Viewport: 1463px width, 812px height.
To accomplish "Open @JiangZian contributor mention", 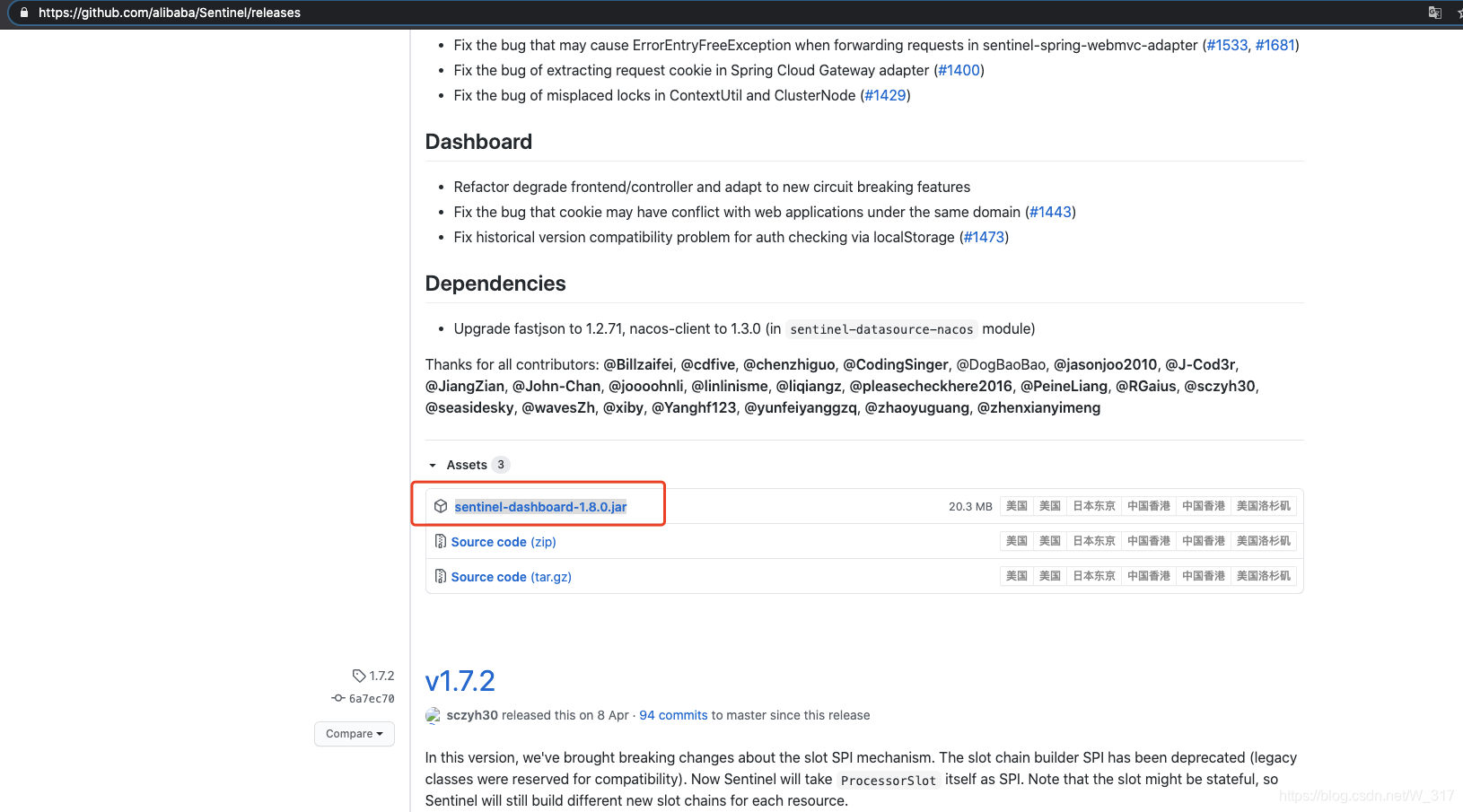I will [x=465, y=386].
